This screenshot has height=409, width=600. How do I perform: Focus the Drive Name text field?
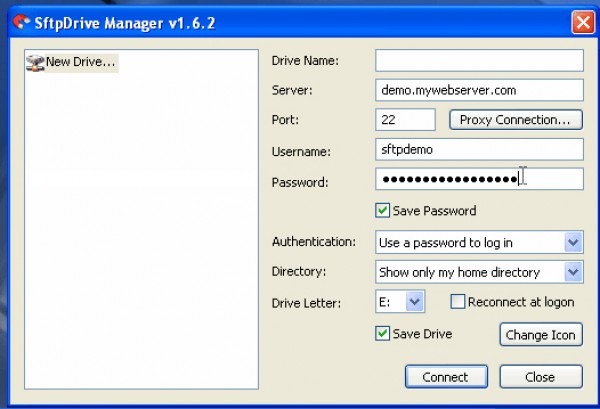(479, 60)
